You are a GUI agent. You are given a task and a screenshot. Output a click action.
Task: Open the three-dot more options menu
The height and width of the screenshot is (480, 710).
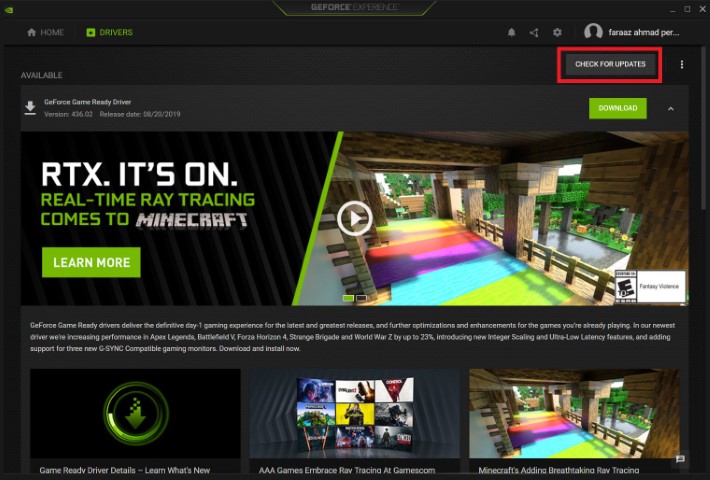tap(681, 65)
